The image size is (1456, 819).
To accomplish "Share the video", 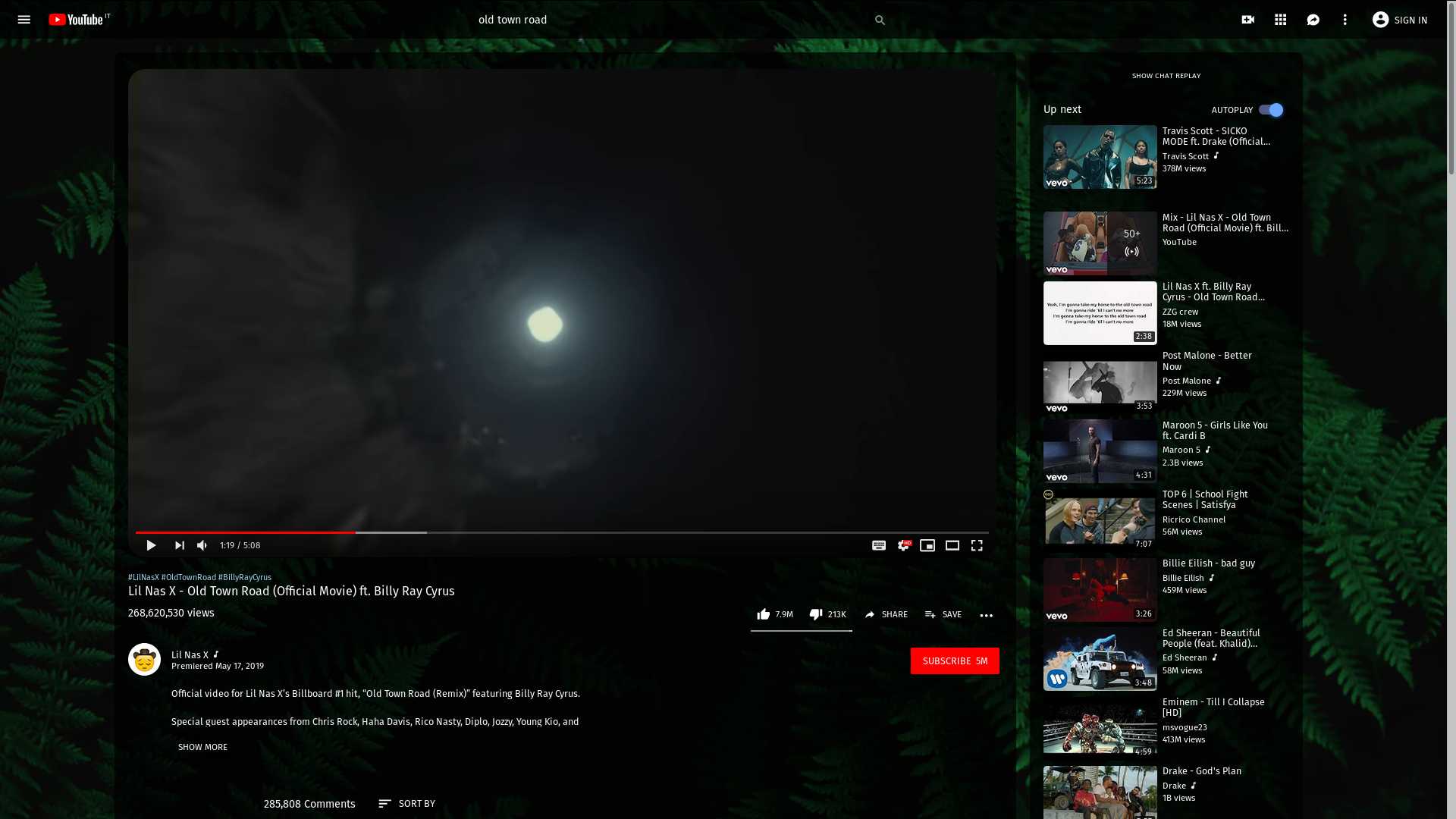I will coord(886,614).
